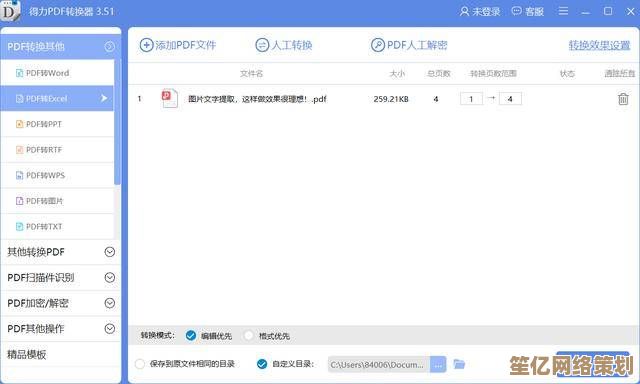The width and height of the screenshot is (640, 384).
Task: Expand the PDF扫描件识别 section
Action: pos(110,277)
